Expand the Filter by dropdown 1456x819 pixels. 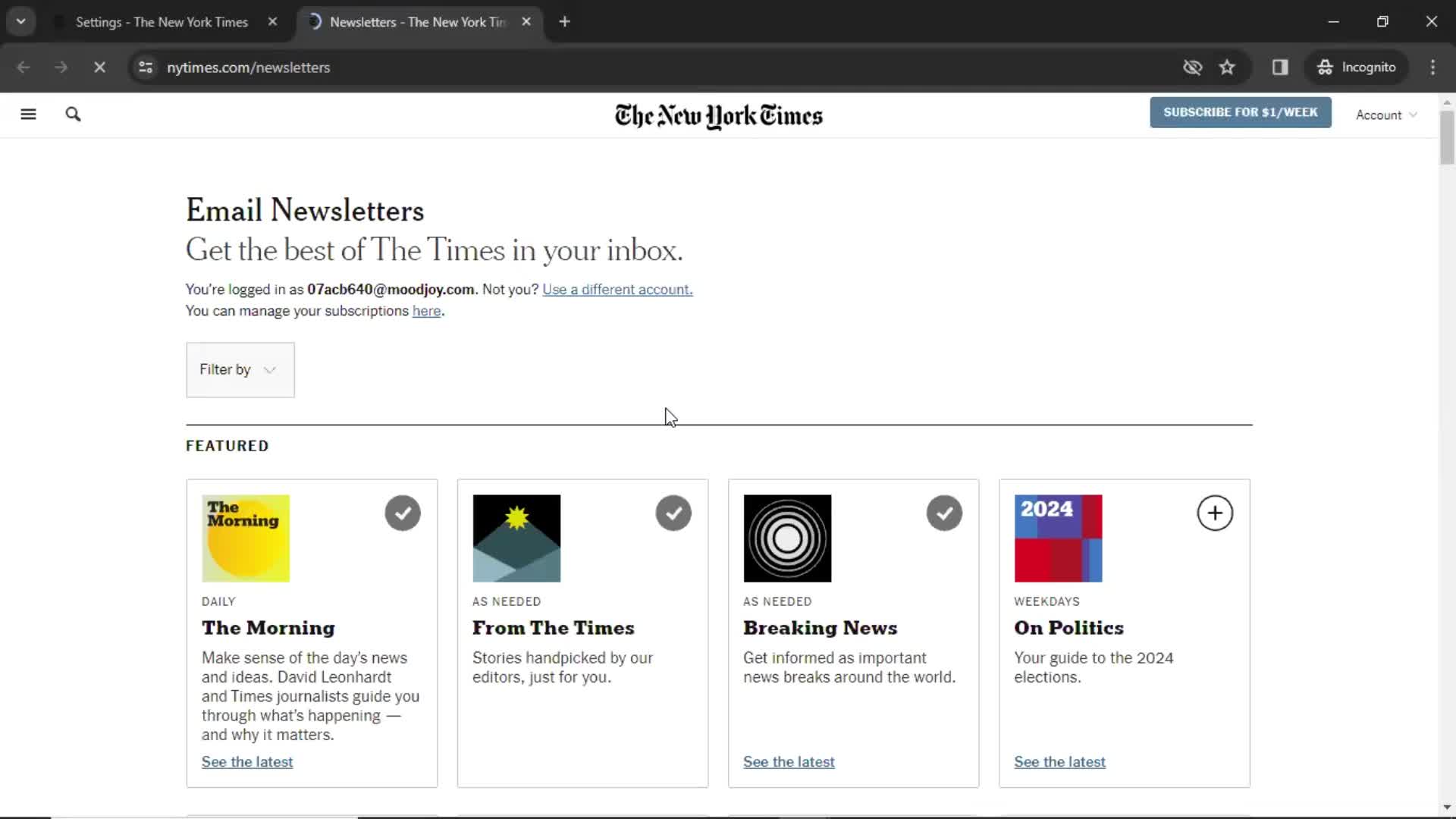(240, 369)
